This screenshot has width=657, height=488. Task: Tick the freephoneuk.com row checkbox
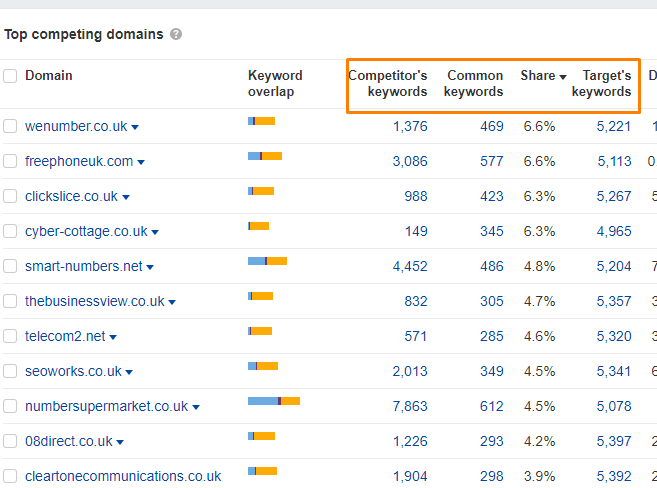[10, 161]
